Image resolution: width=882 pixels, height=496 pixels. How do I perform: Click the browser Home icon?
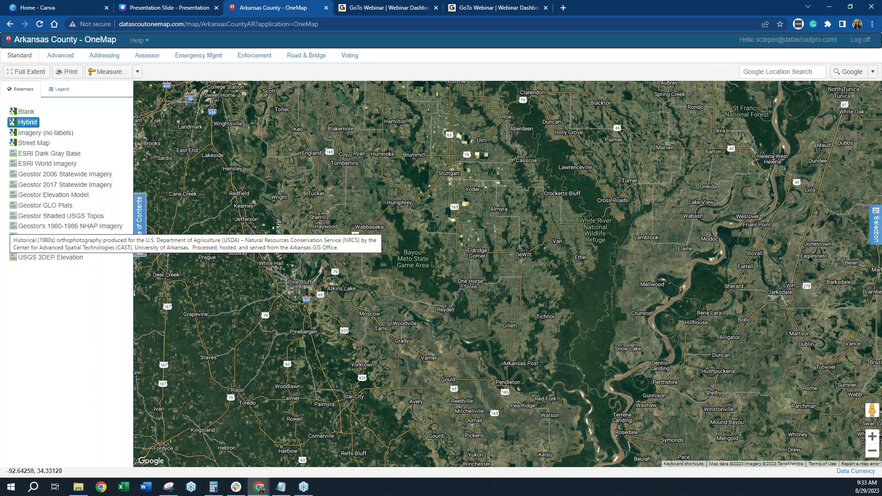click(x=54, y=24)
